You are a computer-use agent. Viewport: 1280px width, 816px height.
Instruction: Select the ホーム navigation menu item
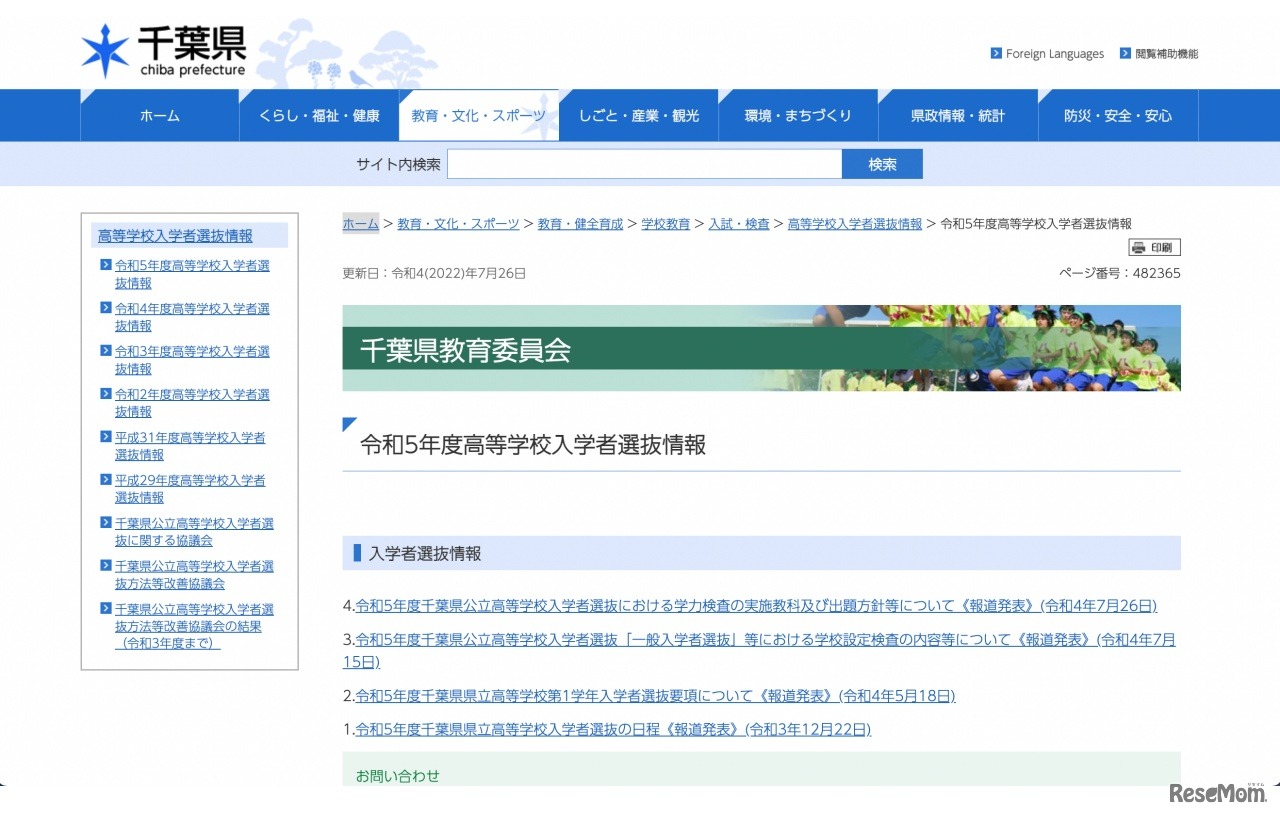(159, 115)
